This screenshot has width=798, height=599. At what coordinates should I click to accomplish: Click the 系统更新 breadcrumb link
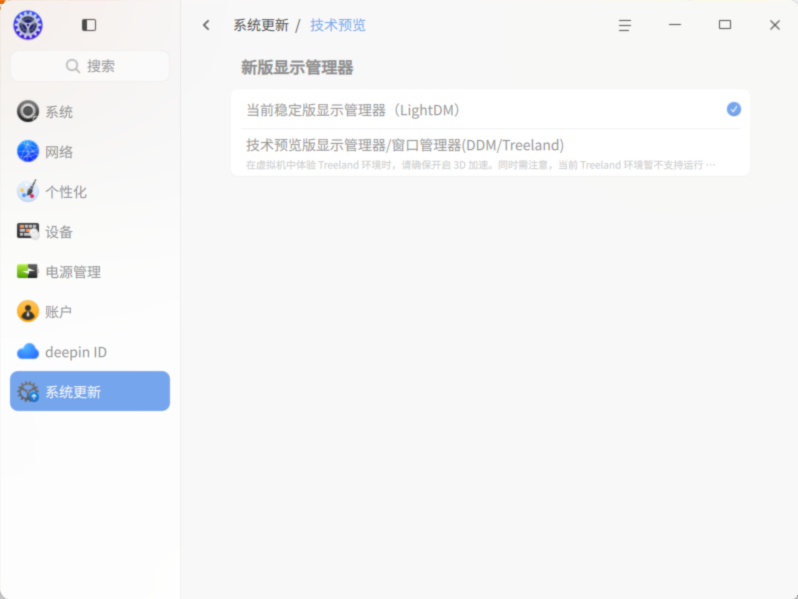pos(261,25)
